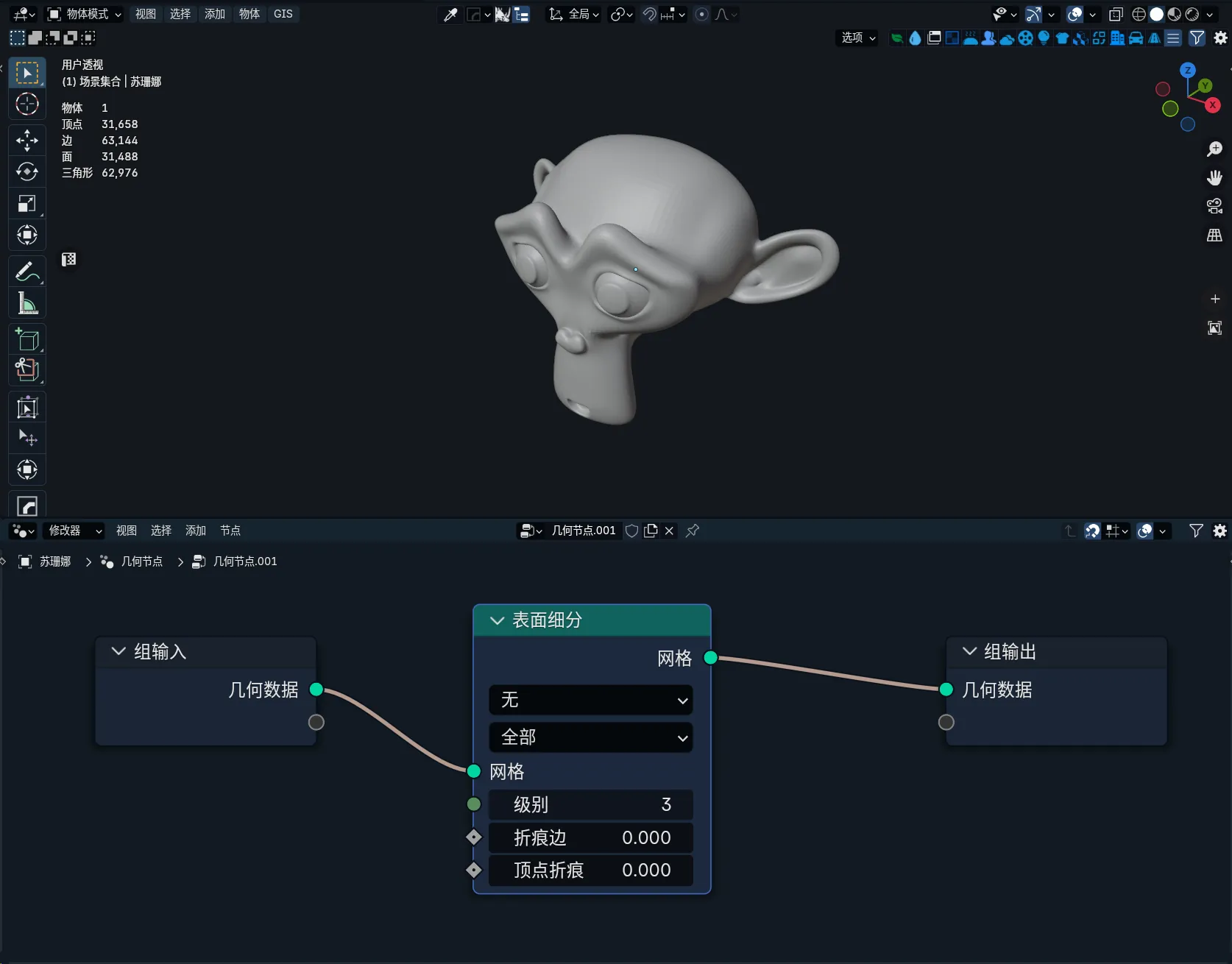1232x964 pixels.
Task: Click 苏珊娜 in node editor breadcrumb
Action: [x=55, y=561]
